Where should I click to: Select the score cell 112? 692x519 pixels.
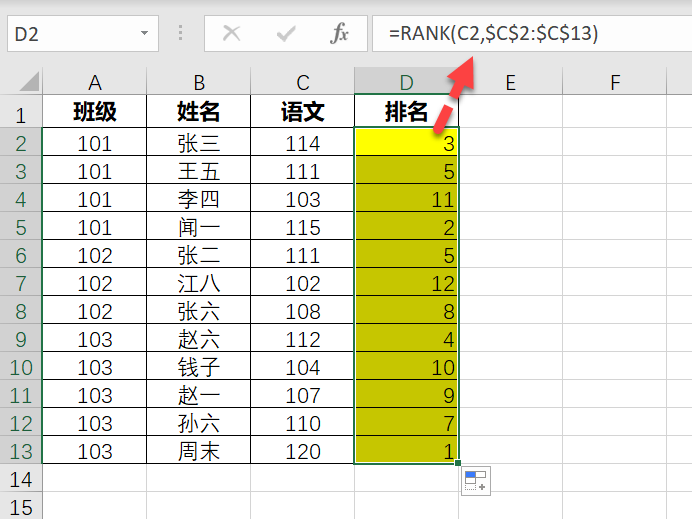point(303,339)
